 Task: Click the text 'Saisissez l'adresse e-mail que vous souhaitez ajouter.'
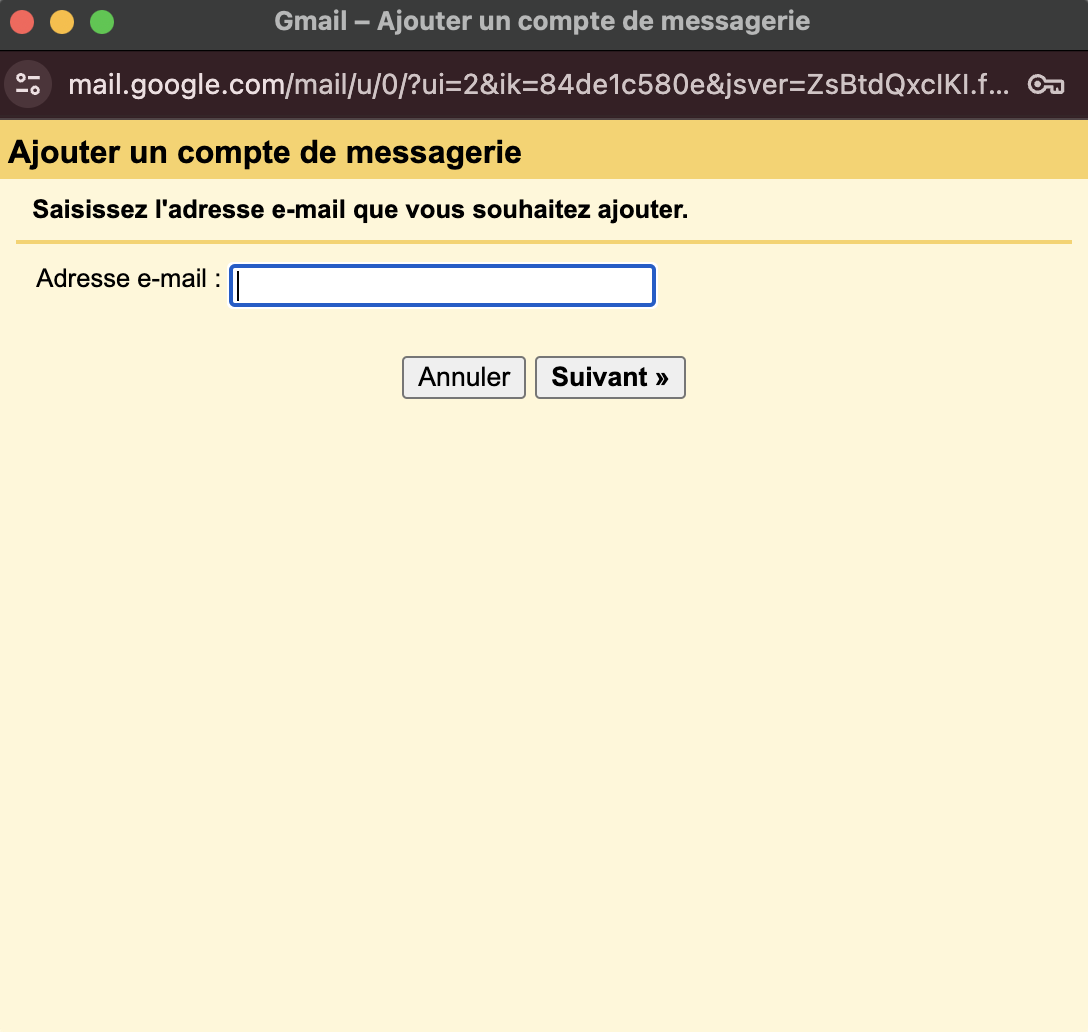point(360,210)
